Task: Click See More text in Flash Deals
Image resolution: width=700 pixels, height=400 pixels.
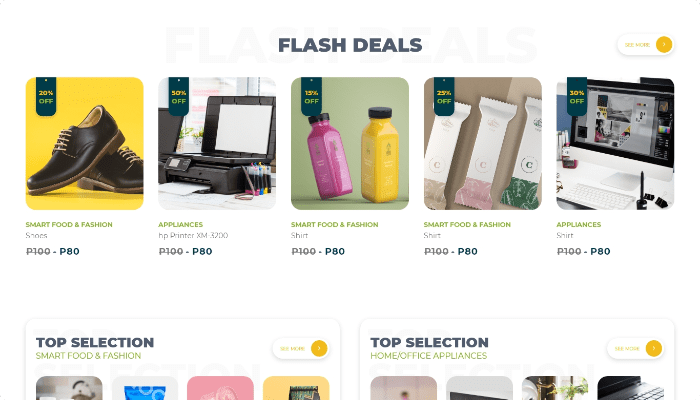Action: (637, 45)
